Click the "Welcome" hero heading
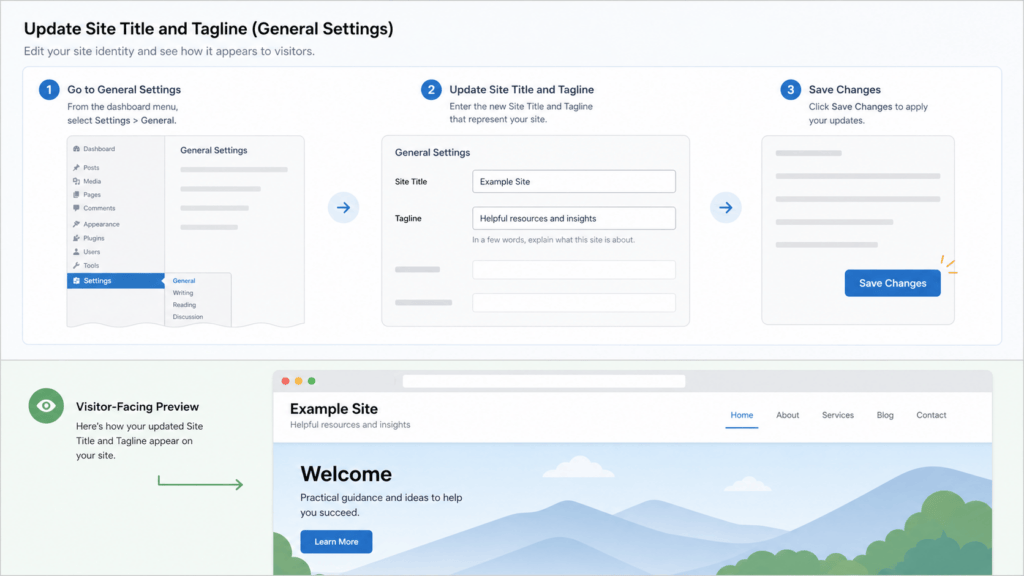Image resolution: width=1024 pixels, height=576 pixels. [x=346, y=473]
